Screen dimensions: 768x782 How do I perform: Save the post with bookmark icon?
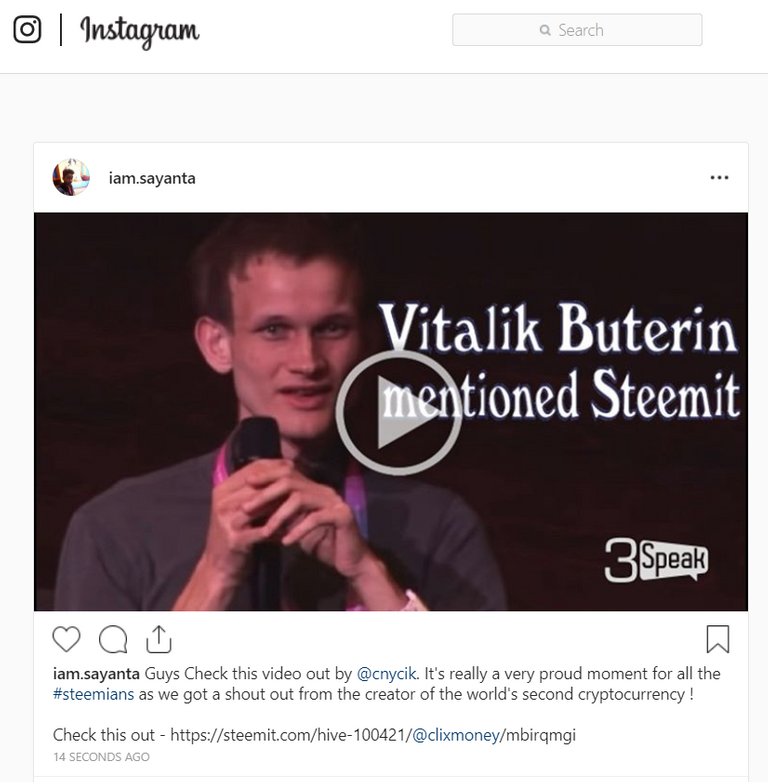point(718,639)
